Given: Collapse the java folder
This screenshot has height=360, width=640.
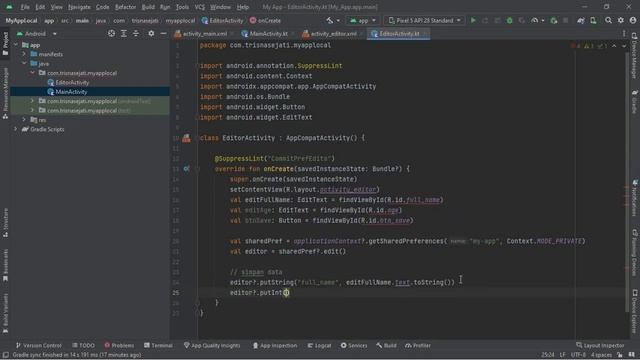Looking at the screenshot, I should coord(24,63).
